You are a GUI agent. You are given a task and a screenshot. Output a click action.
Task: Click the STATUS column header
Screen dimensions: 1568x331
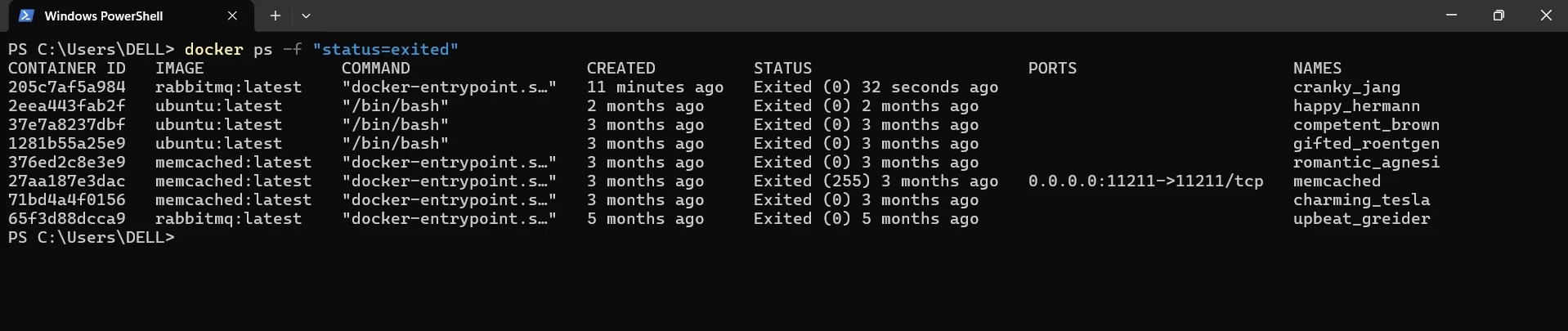point(782,69)
